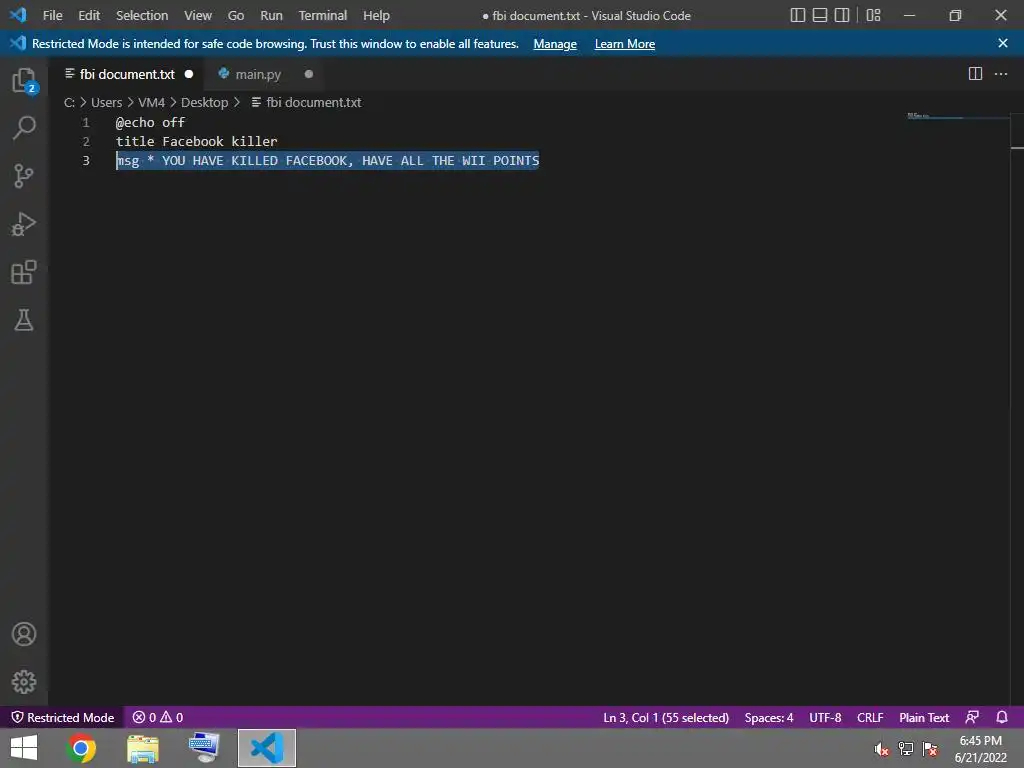Click the network tray icon

tap(906, 749)
